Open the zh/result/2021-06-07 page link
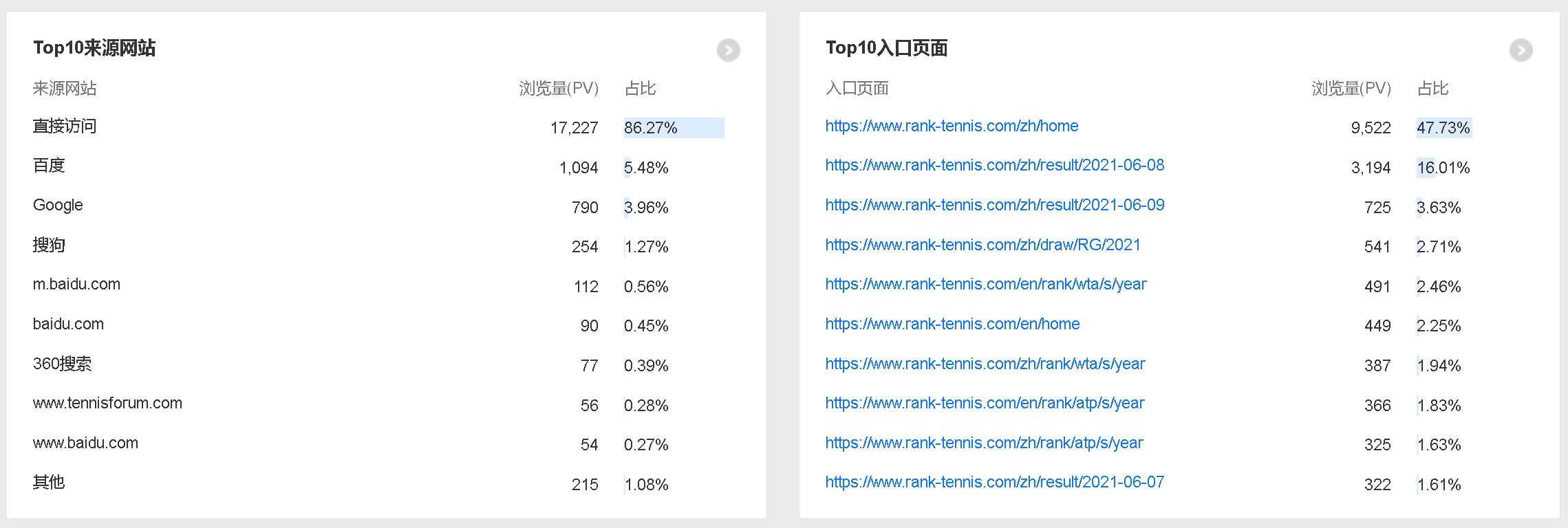Viewport: 1568px width, 528px height. [994, 483]
